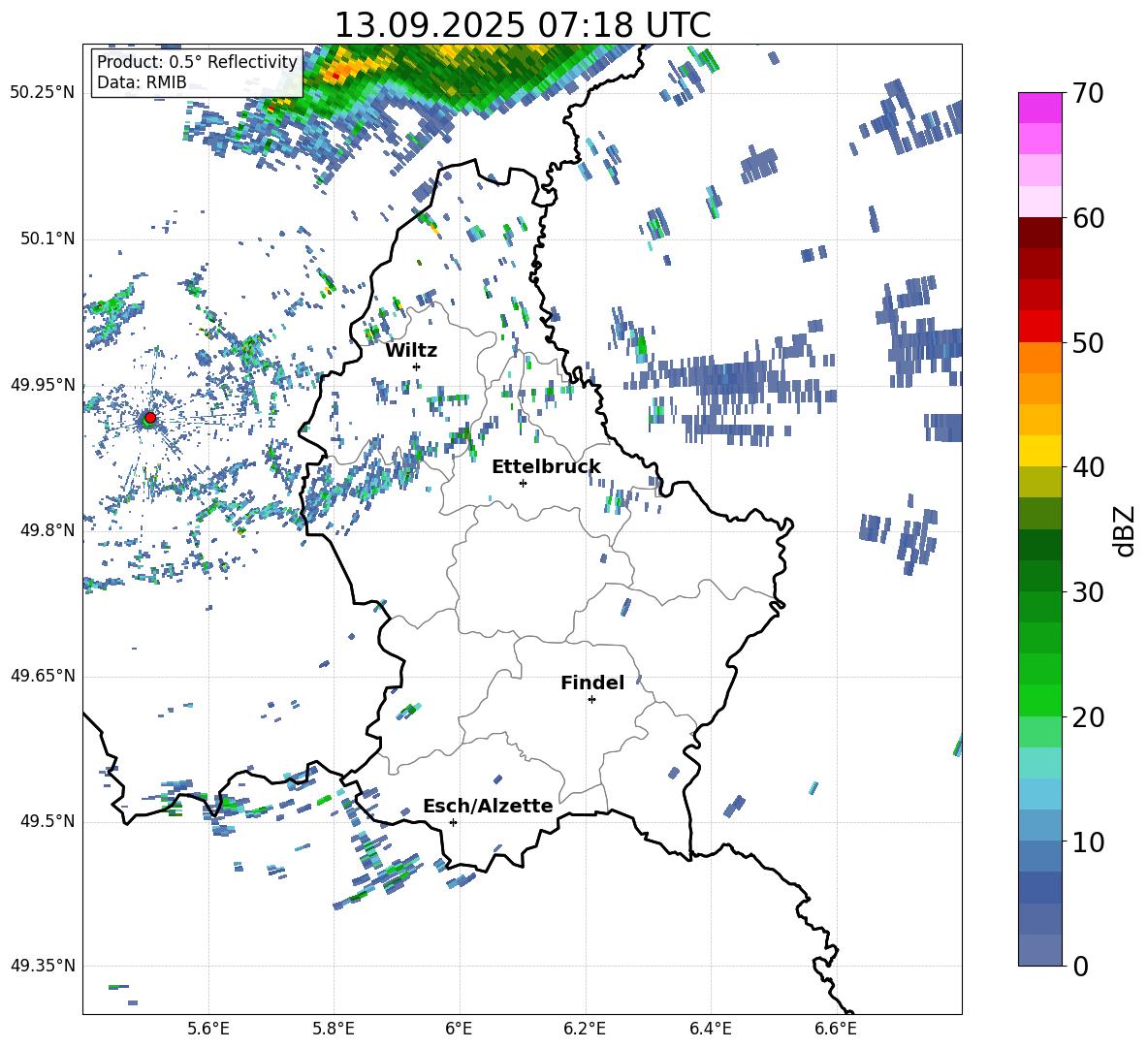
Task: Click the pale pink colorbar segment just above the 60 tick
Action: click(x=1039, y=202)
